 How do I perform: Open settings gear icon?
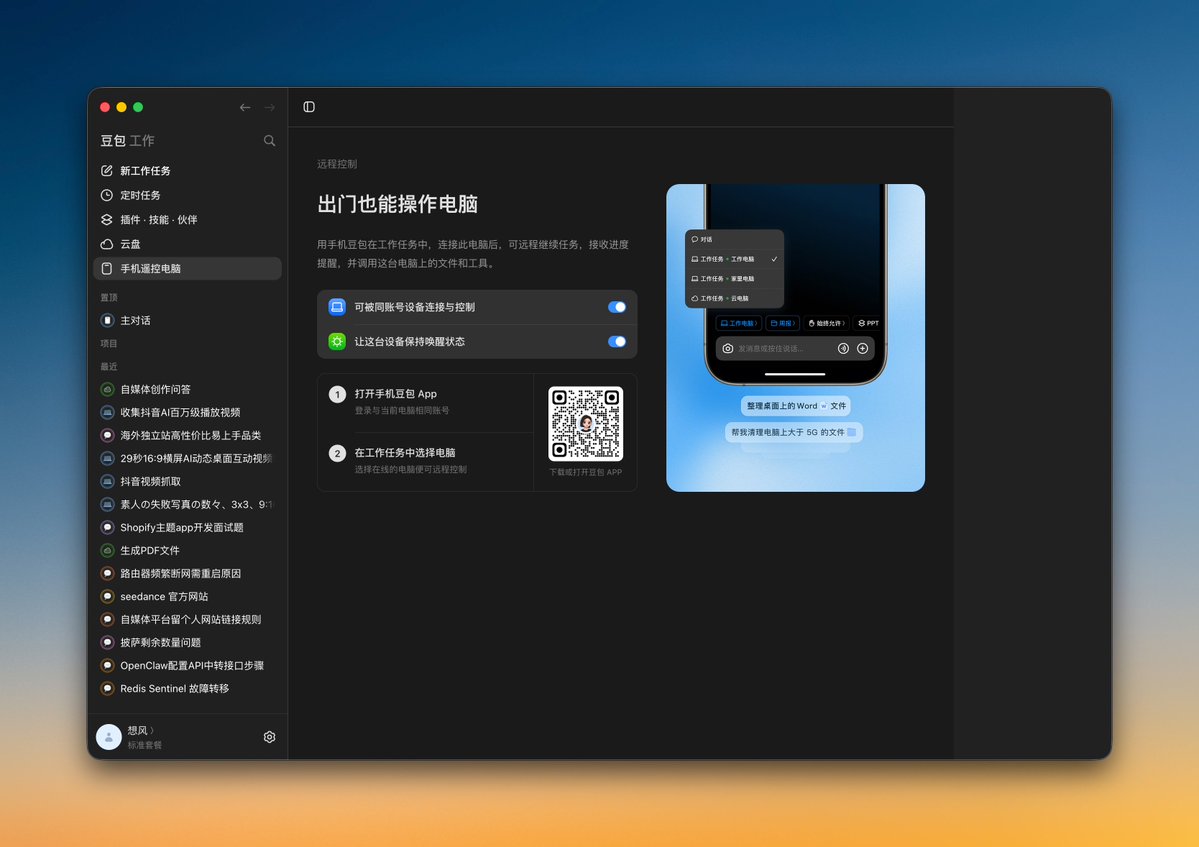(269, 737)
